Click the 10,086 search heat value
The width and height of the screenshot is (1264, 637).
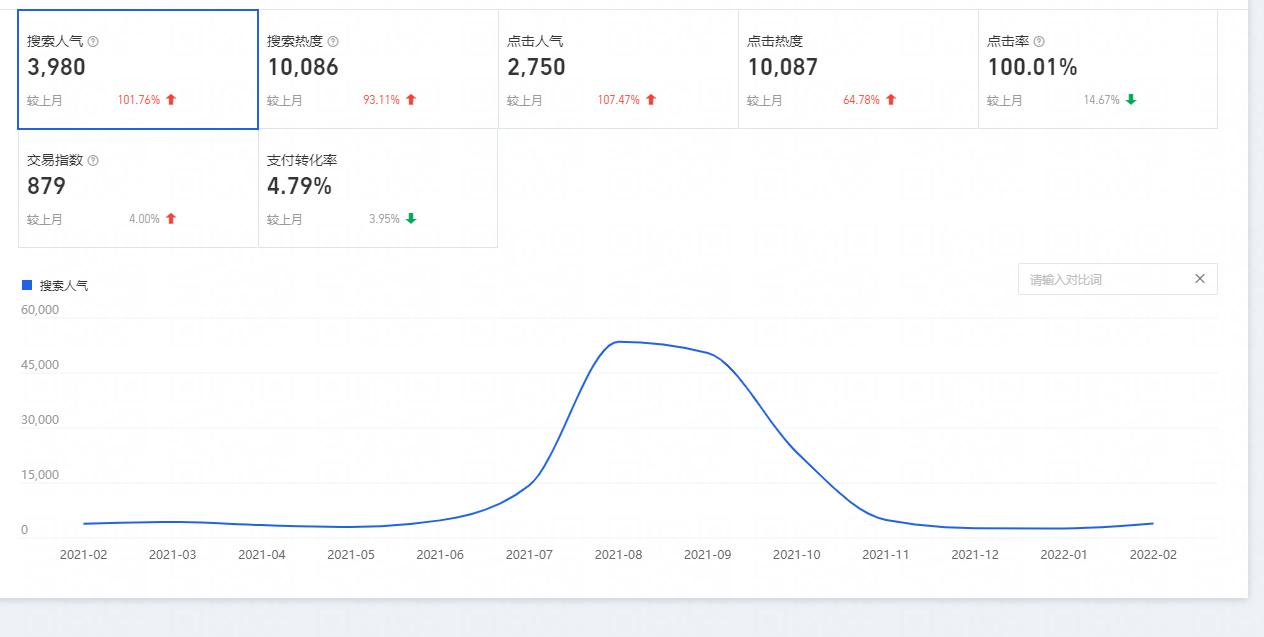click(303, 68)
